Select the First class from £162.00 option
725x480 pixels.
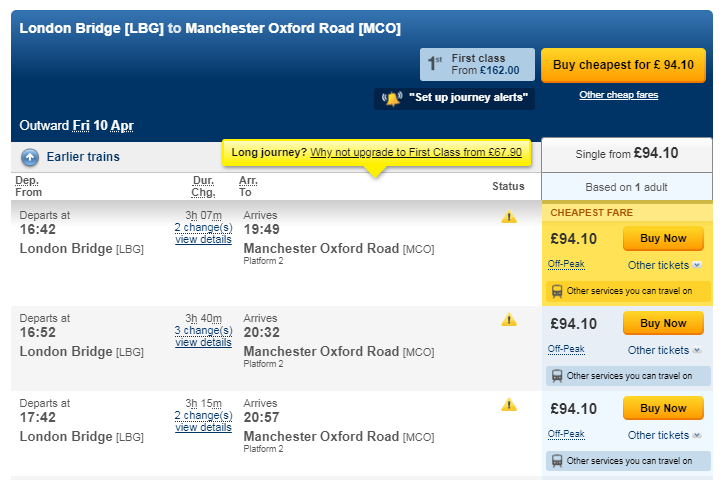click(x=477, y=64)
